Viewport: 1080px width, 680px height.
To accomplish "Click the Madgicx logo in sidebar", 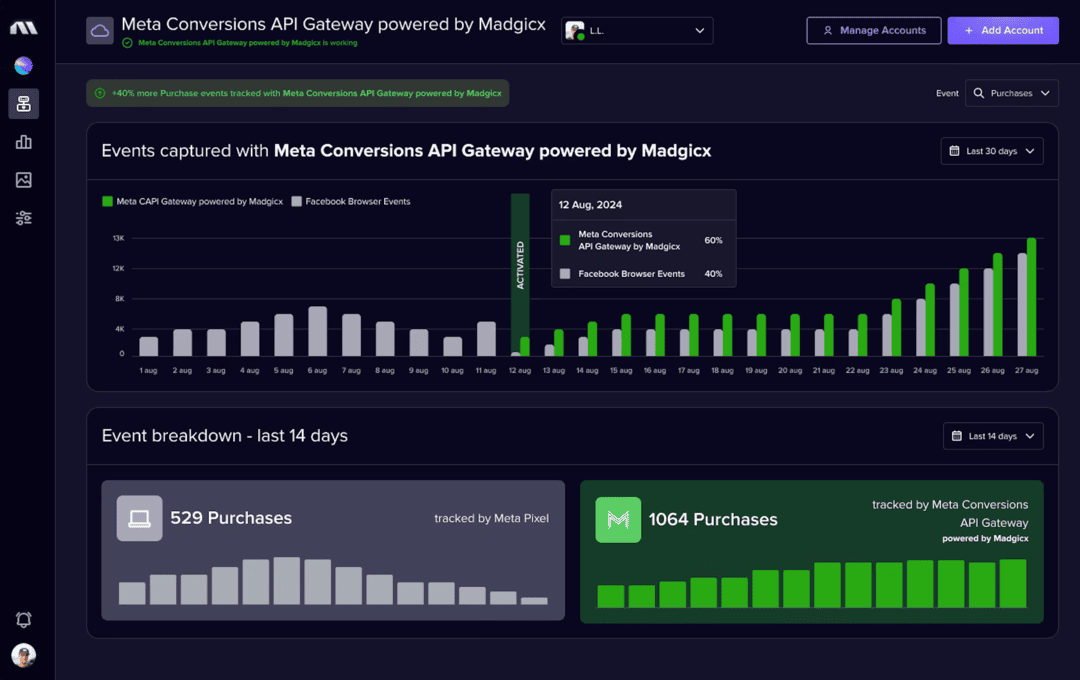I will pyautogui.click(x=23, y=28).
